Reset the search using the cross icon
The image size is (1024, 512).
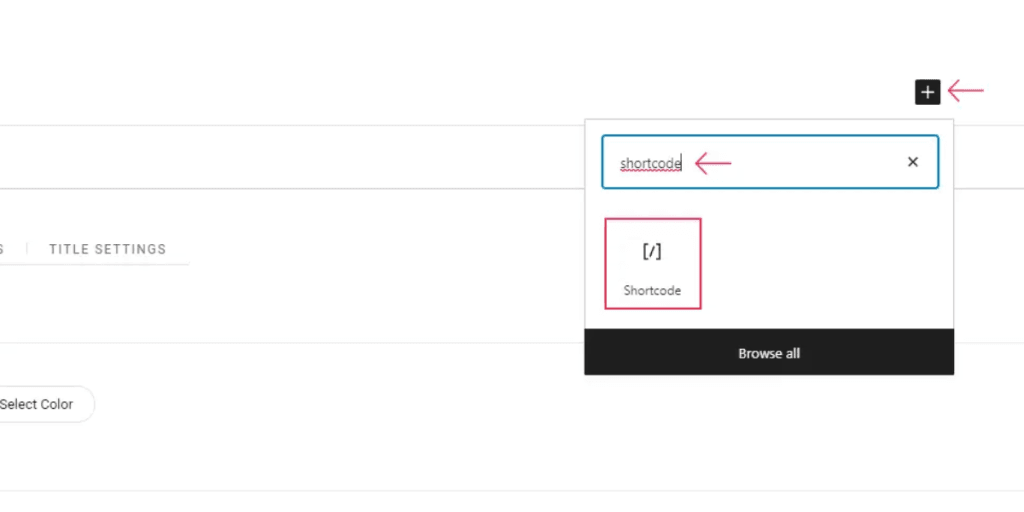tap(912, 162)
